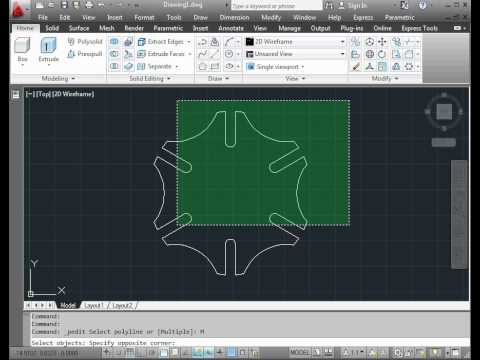This screenshot has height=360, width=480.
Task: Click the solid Union icon
Action: (114, 42)
